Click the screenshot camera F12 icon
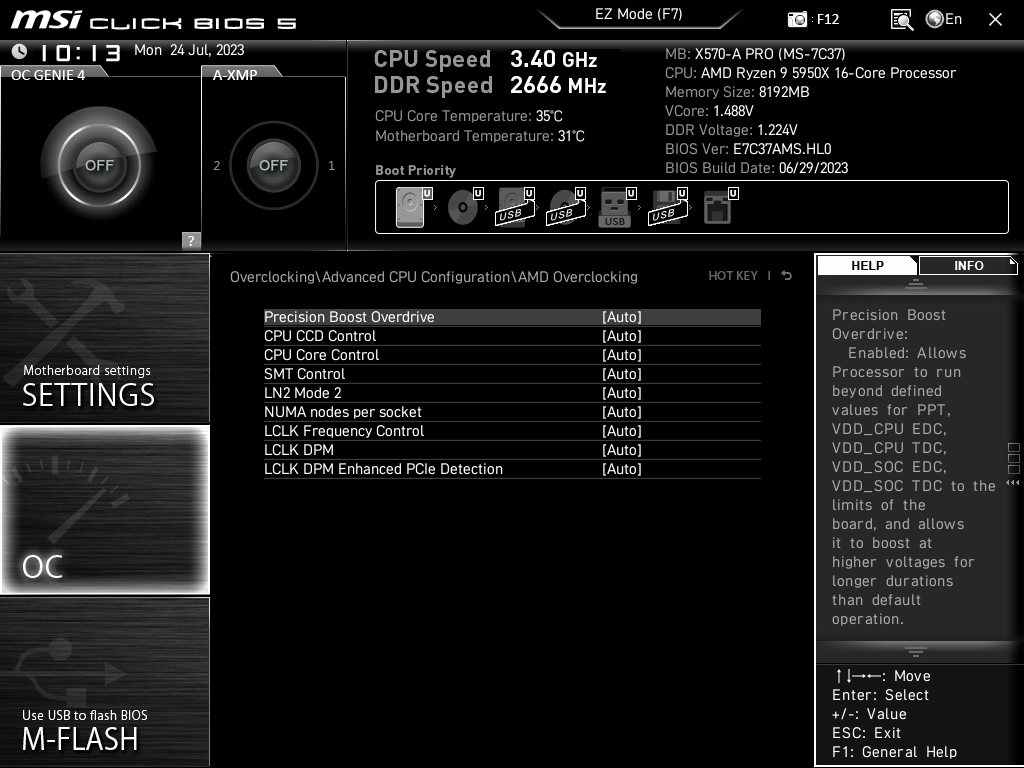Image resolution: width=1024 pixels, height=768 pixels. click(797, 18)
